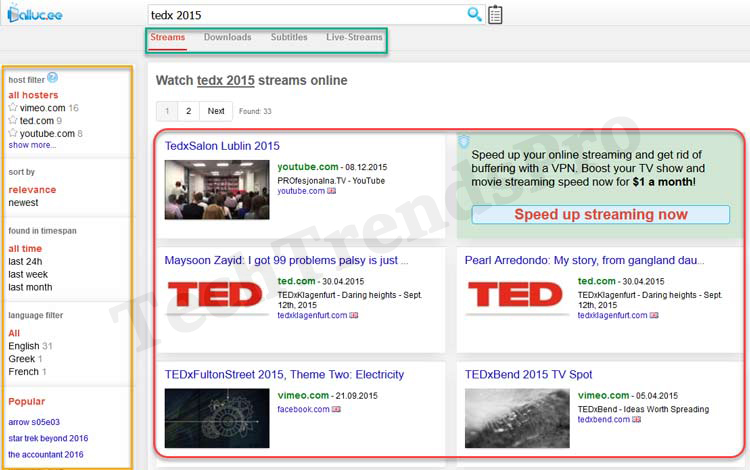
Task: Select All languages filter
Action: [14, 333]
